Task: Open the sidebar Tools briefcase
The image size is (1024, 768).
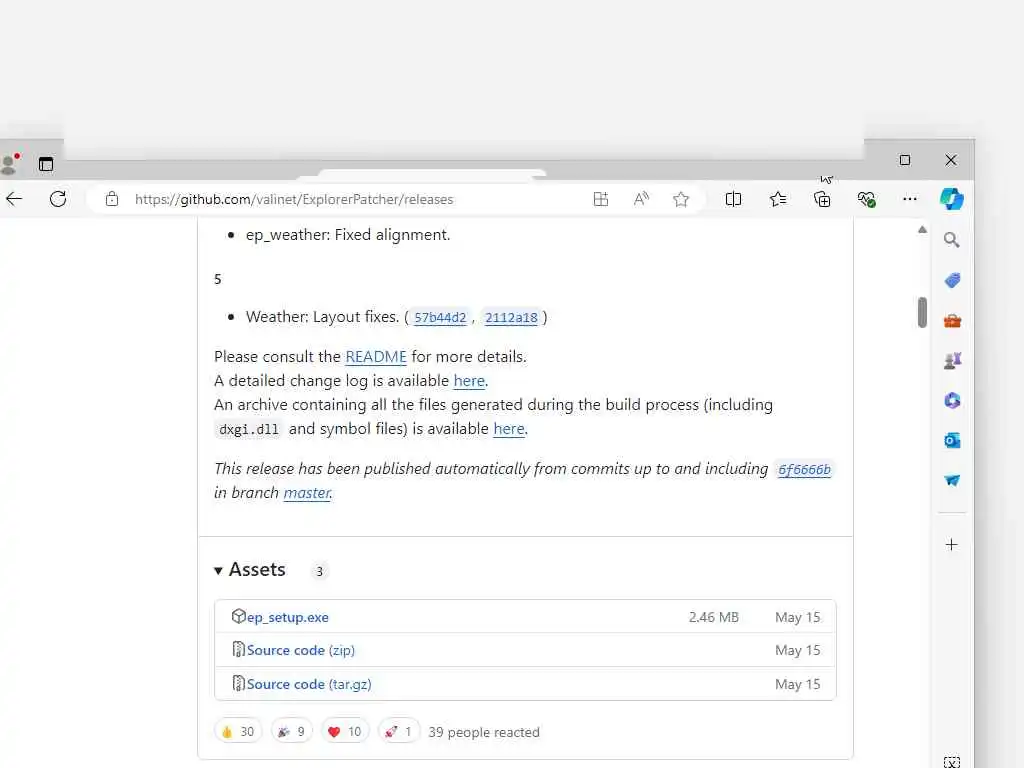Action: coord(952,321)
